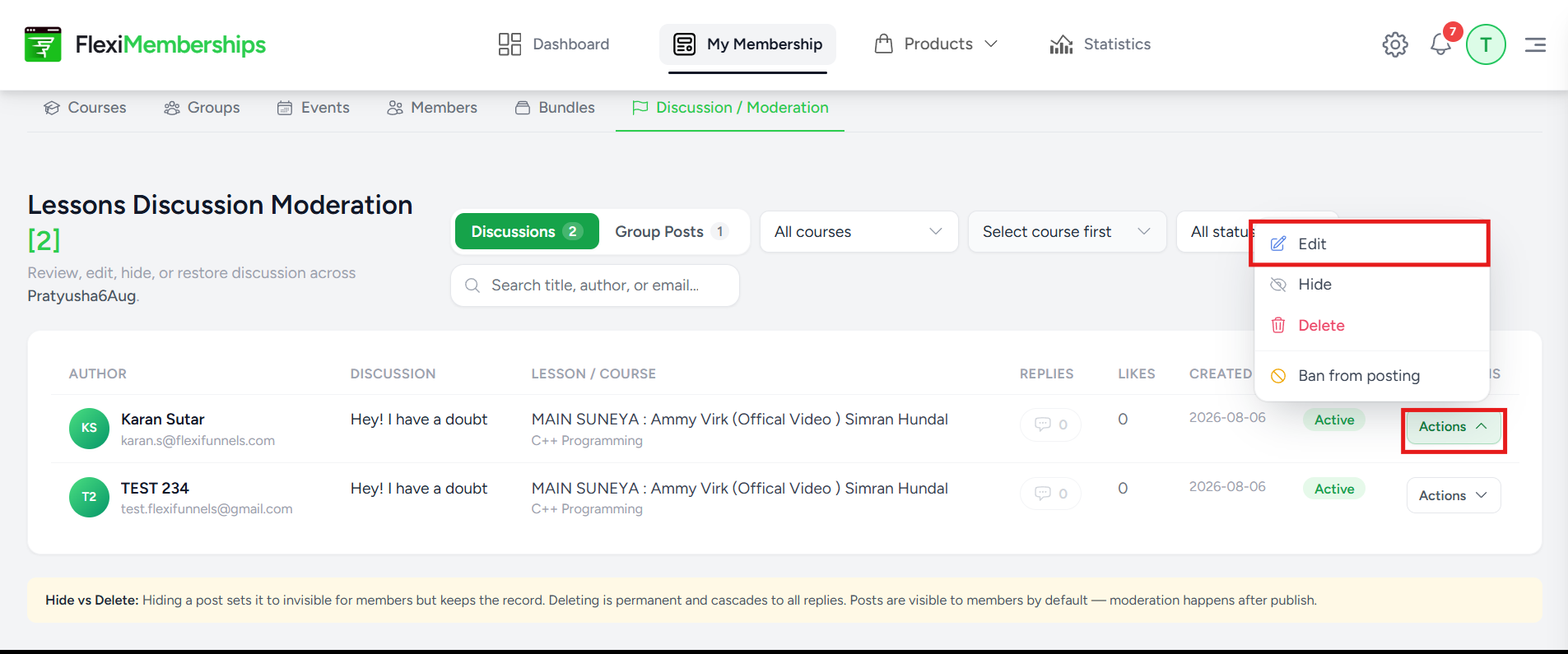Click the Group Posts count badge 1
The image size is (1568, 654).
tap(720, 232)
